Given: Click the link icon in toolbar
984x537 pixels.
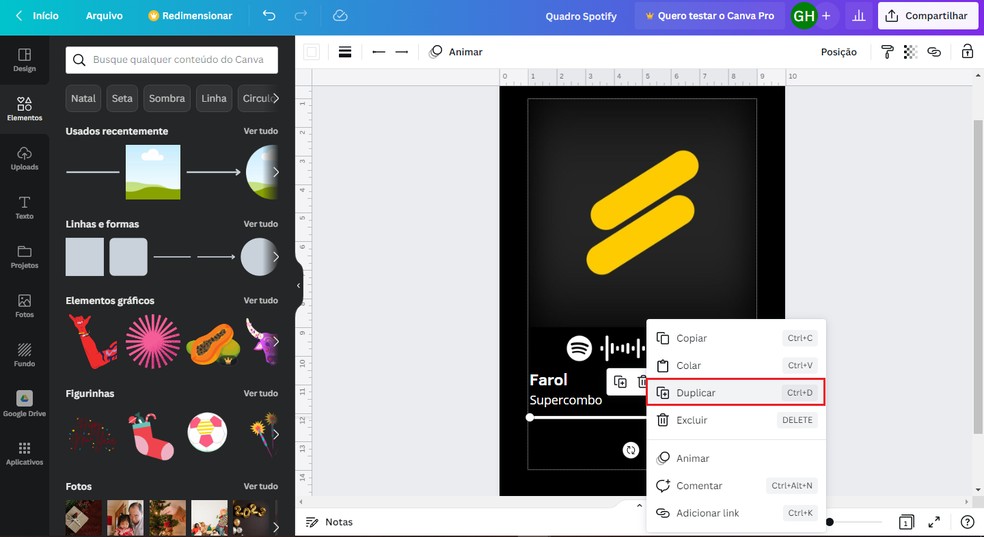Looking at the screenshot, I should pos(934,52).
